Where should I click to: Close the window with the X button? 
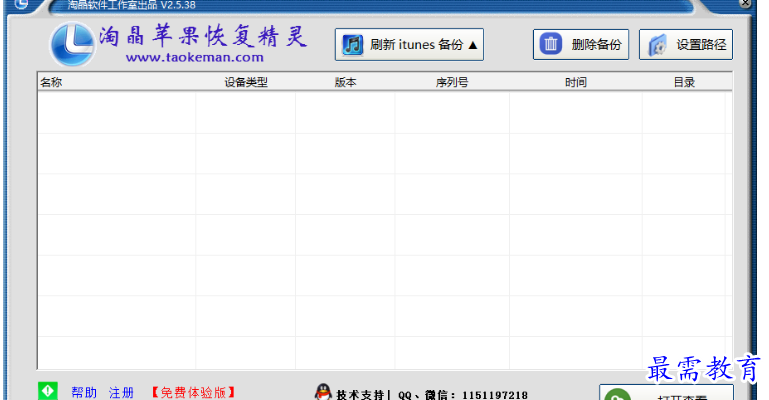point(745,3)
